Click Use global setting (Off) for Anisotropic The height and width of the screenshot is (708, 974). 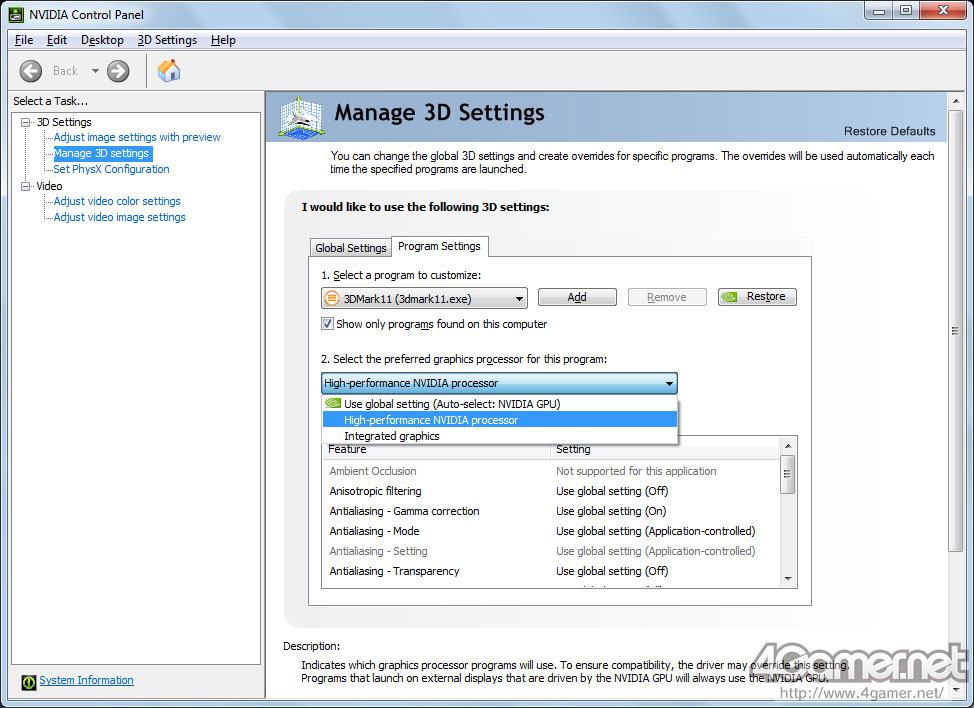click(612, 491)
